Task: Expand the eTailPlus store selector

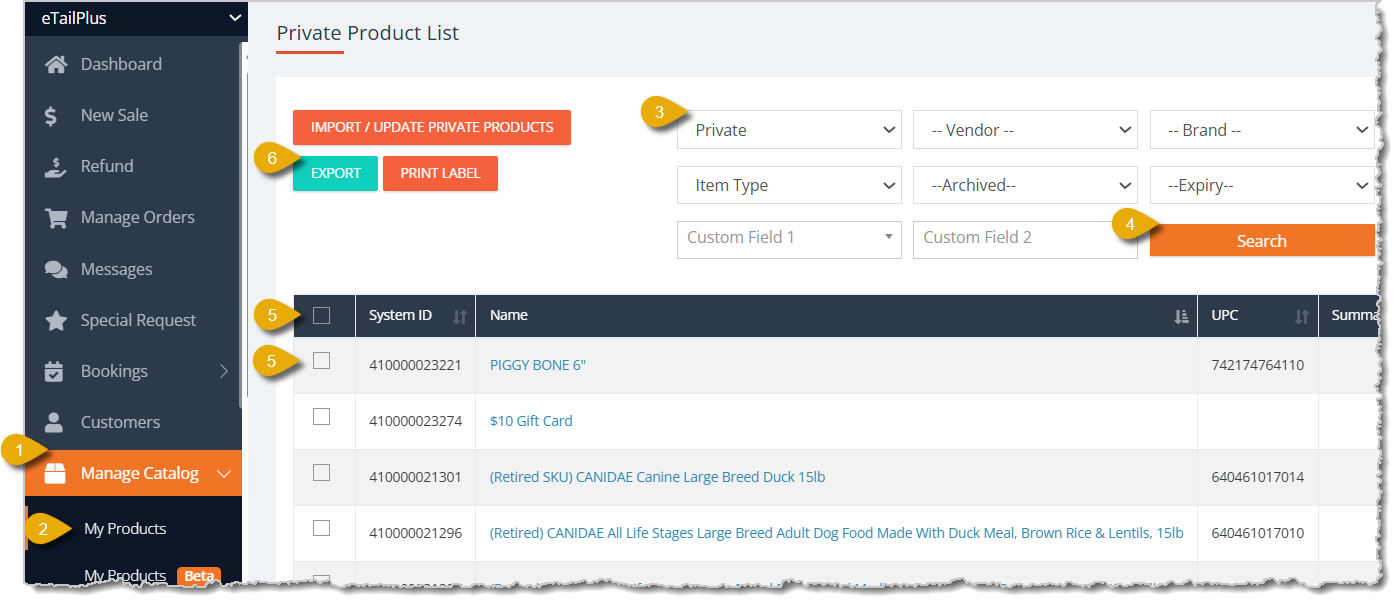Action: pyautogui.click(x=236, y=18)
